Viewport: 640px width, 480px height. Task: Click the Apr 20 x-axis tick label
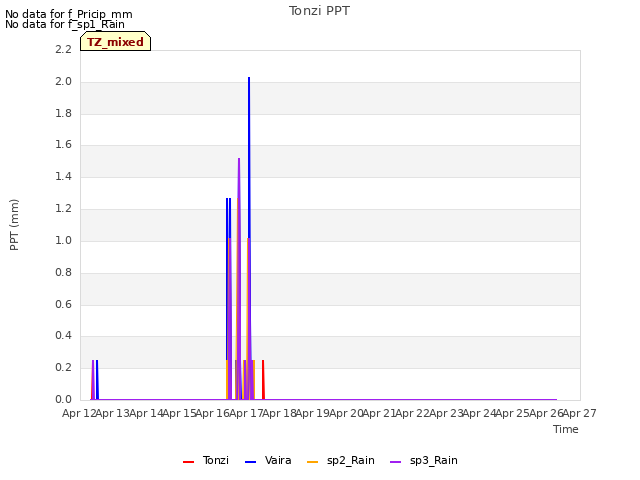pos(346,413)
